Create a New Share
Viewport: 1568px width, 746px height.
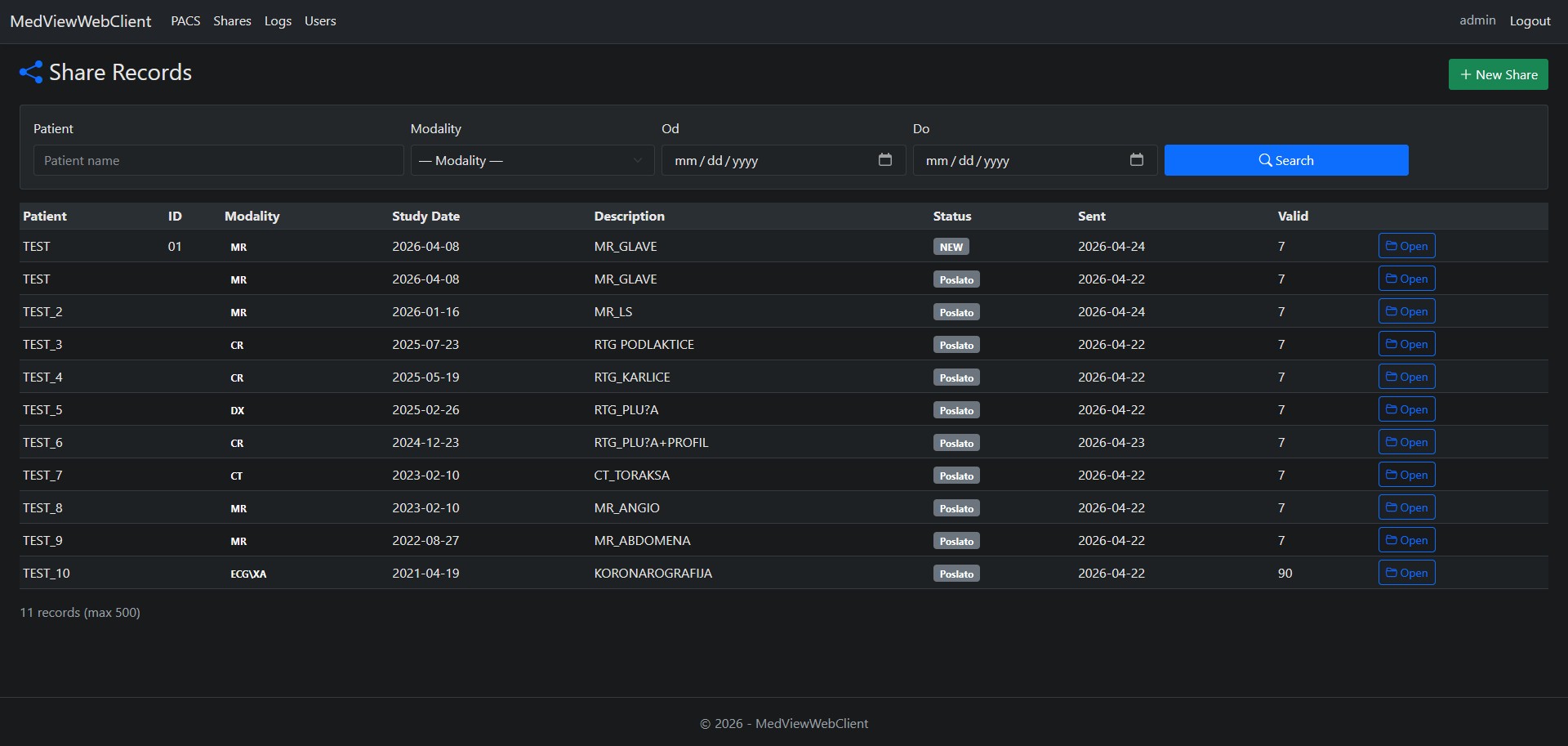coord(1499,74)
